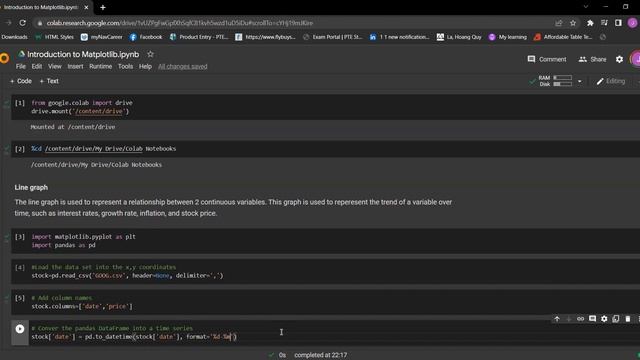640x360 pixels.
Task: Share this page from address bar
Action: coord(558,23)
